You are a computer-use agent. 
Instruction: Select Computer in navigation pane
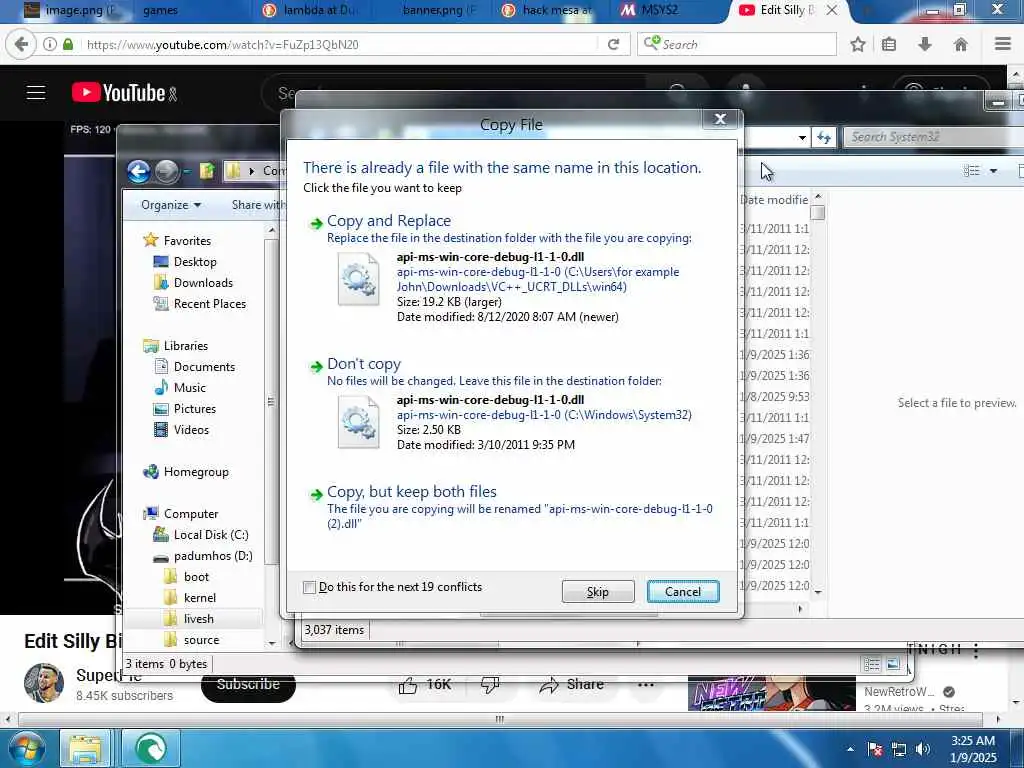click(x=191, y=513)
